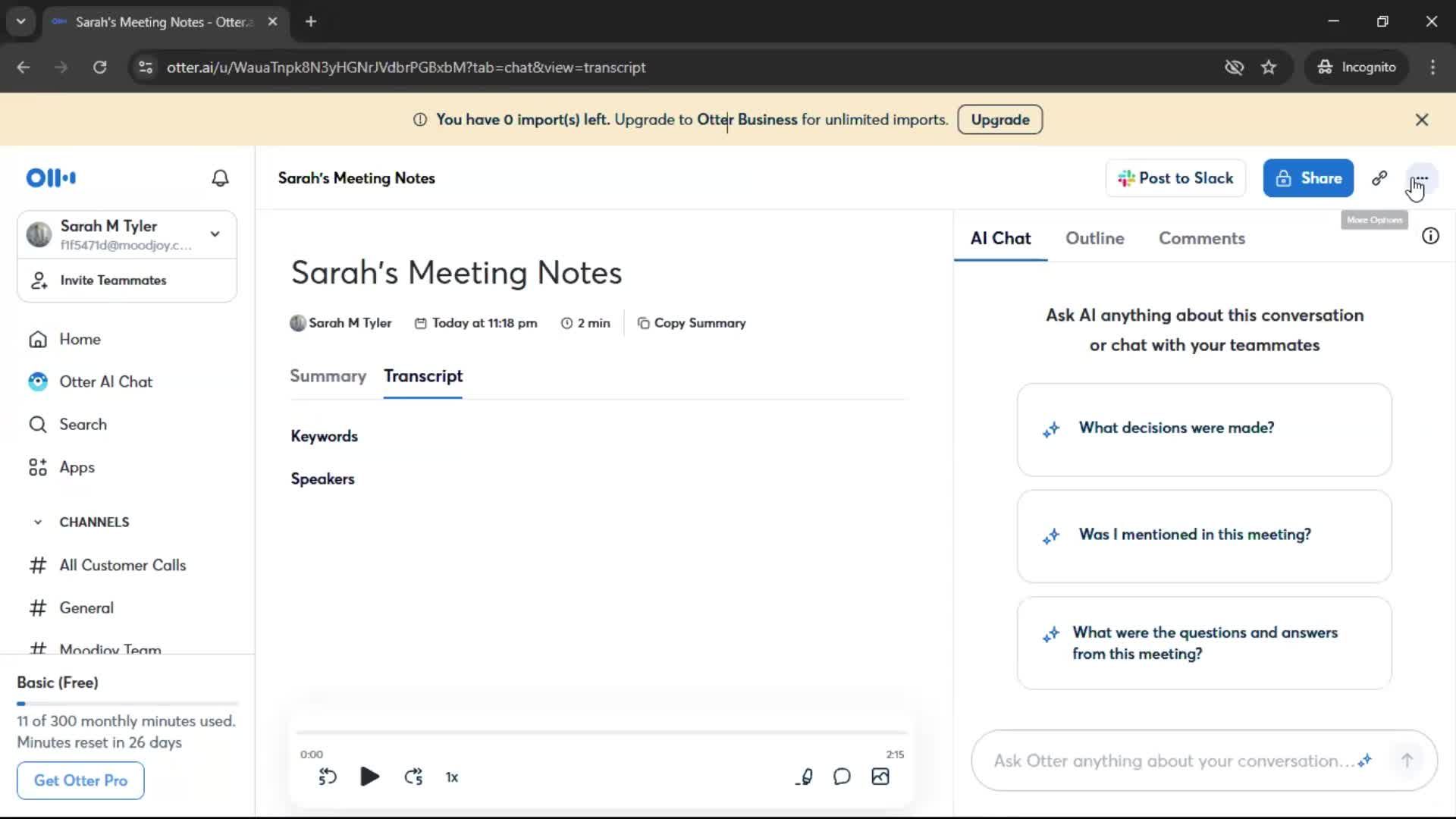
Task: Click the Otter logo
Action: (51, 178)
